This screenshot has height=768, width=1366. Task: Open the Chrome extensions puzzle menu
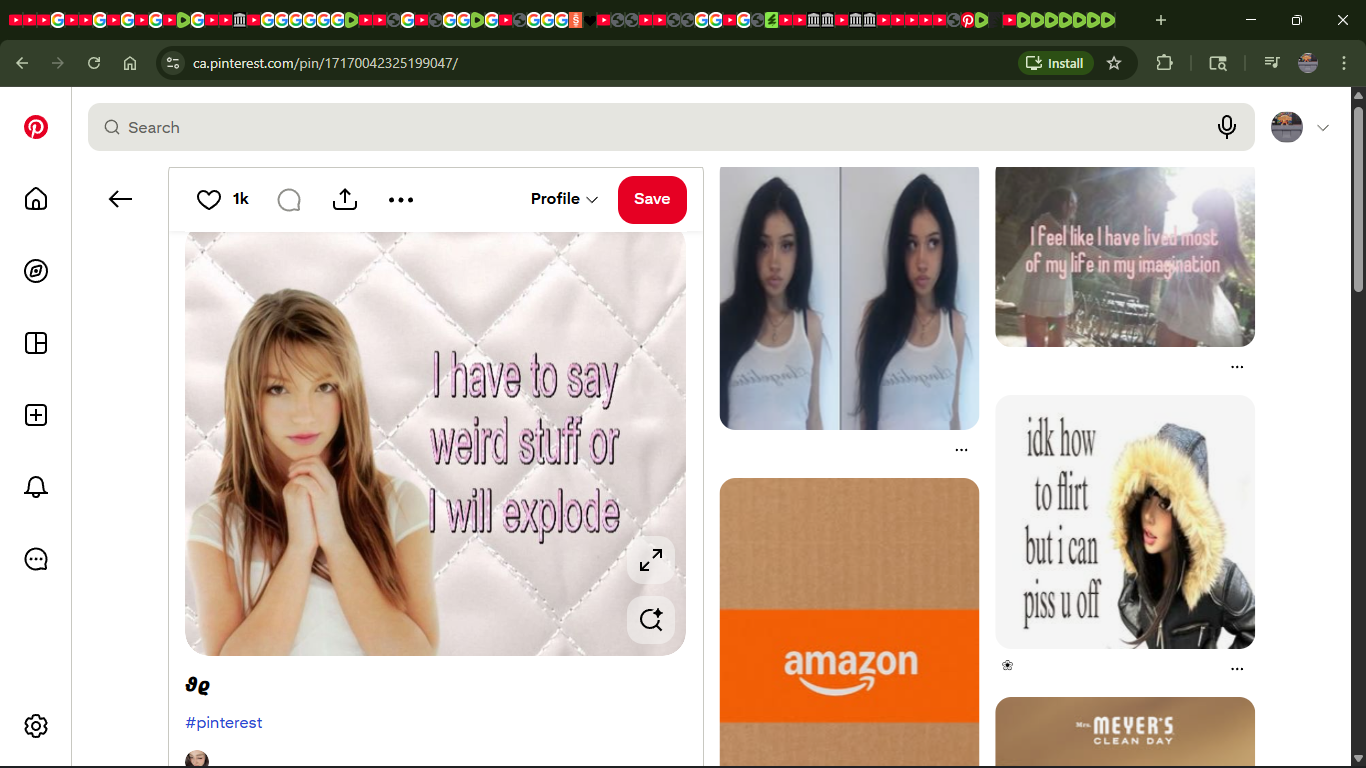(1164, 62)
